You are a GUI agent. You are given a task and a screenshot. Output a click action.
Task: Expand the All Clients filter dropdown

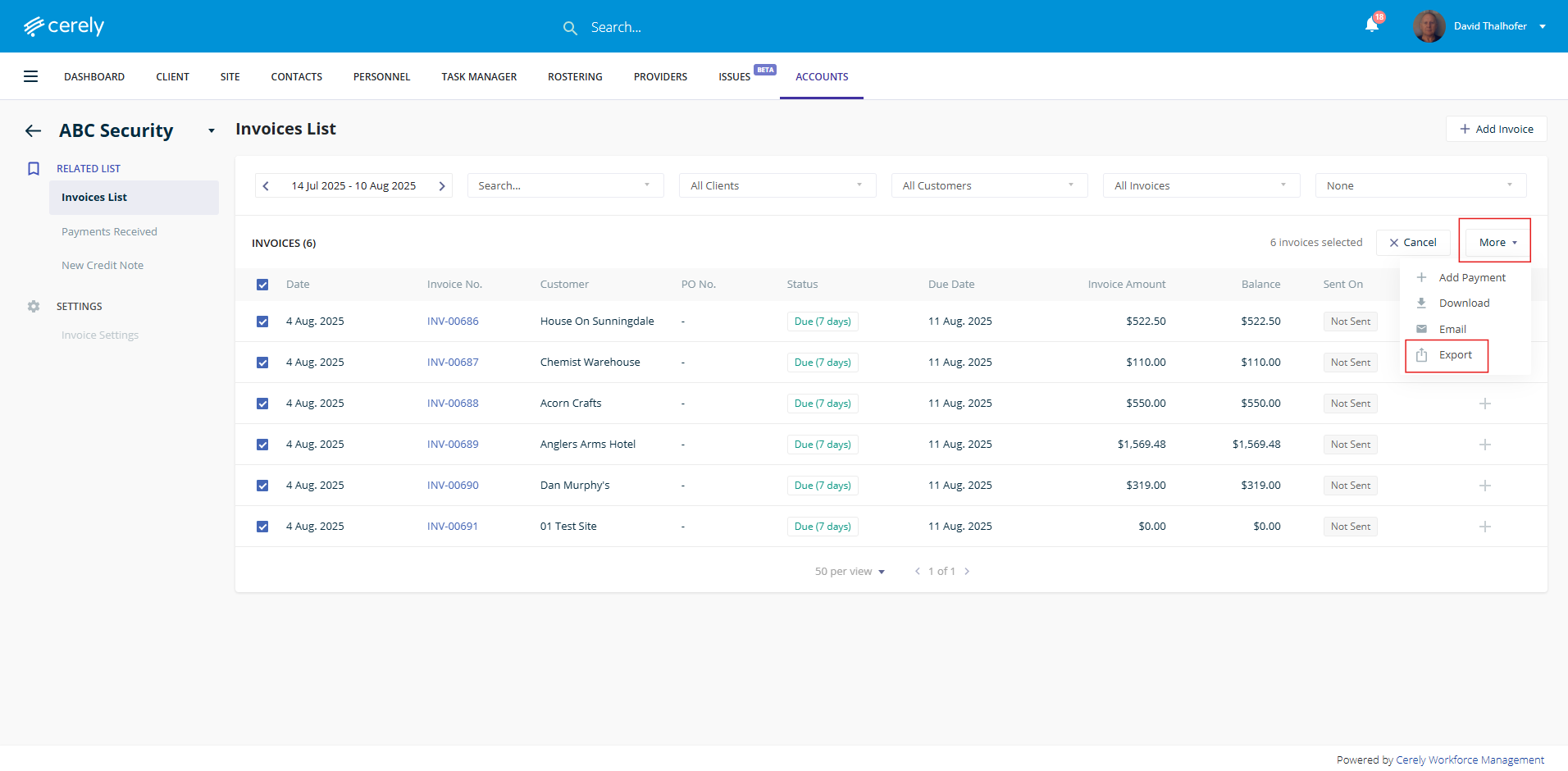777,186
